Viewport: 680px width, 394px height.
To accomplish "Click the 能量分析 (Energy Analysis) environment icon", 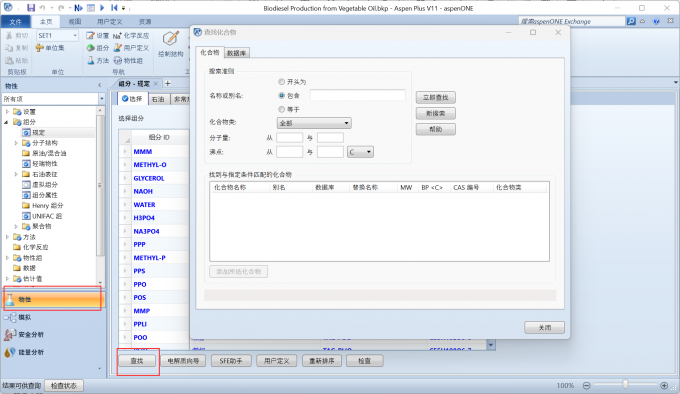I will (x=11, y=352).
